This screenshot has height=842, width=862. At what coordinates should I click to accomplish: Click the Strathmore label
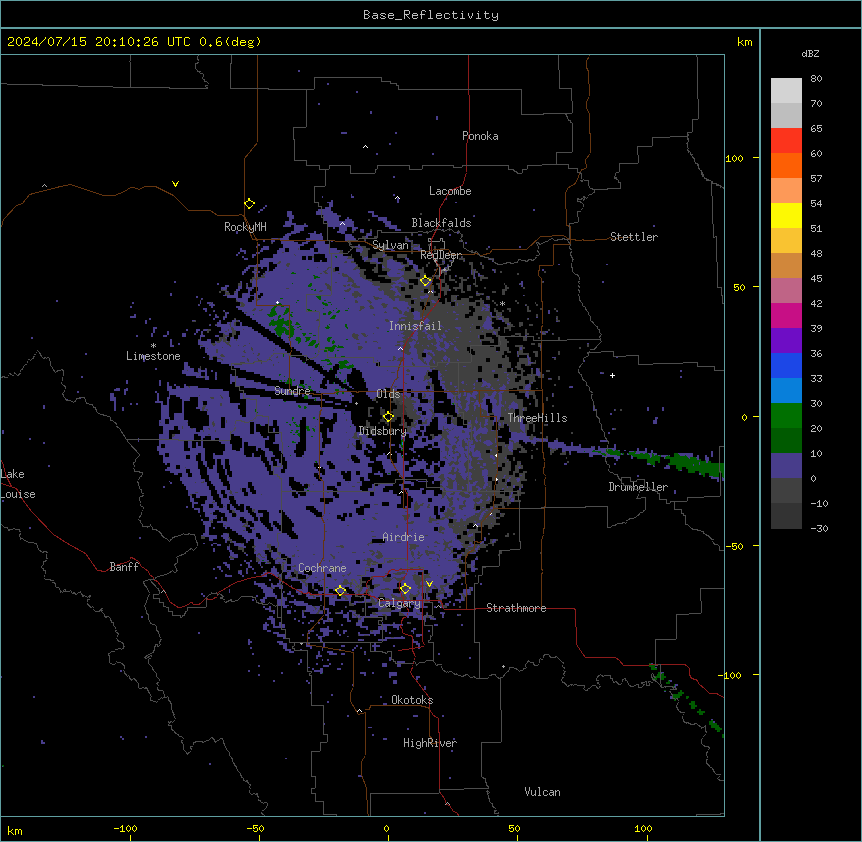coord(516,608)
